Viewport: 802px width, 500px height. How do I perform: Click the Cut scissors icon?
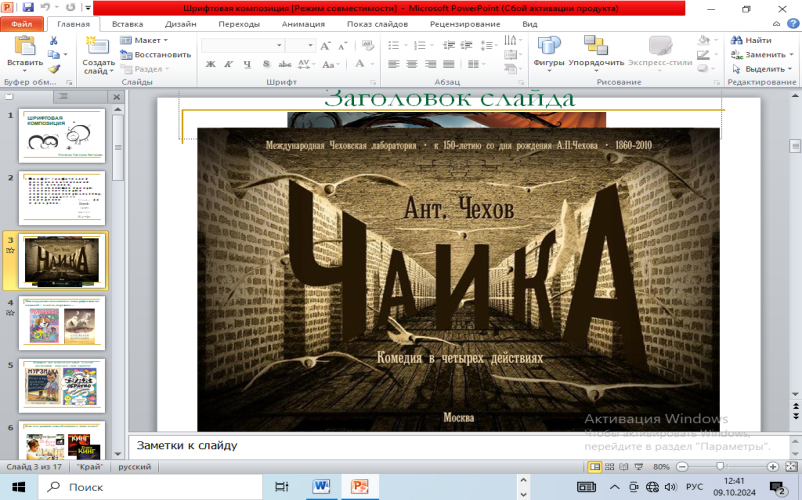53,40
